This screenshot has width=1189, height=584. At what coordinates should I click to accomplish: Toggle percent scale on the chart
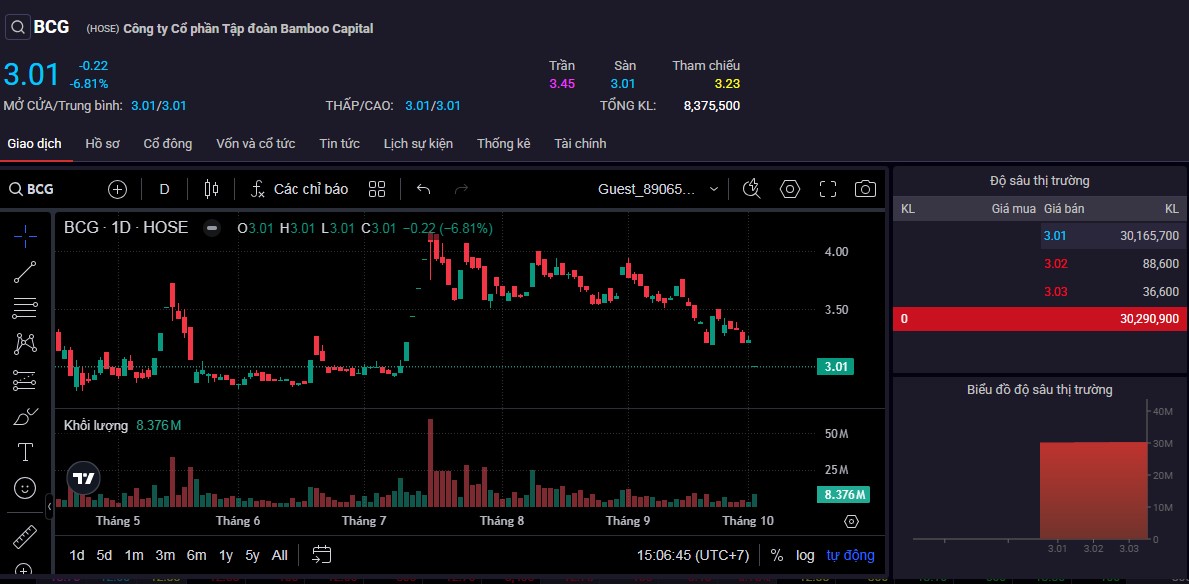[x=776, y=555]
